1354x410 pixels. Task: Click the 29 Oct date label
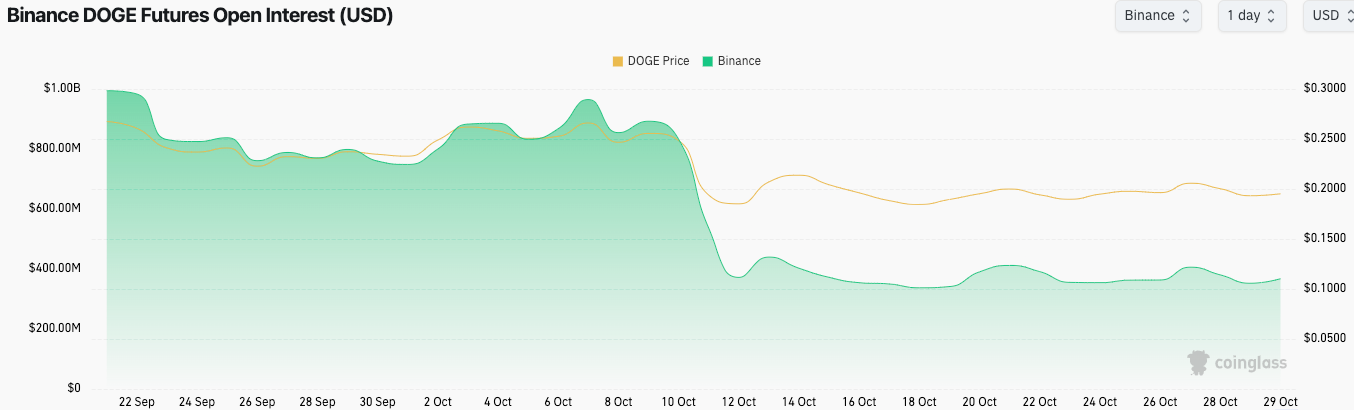pos(1280,402)
